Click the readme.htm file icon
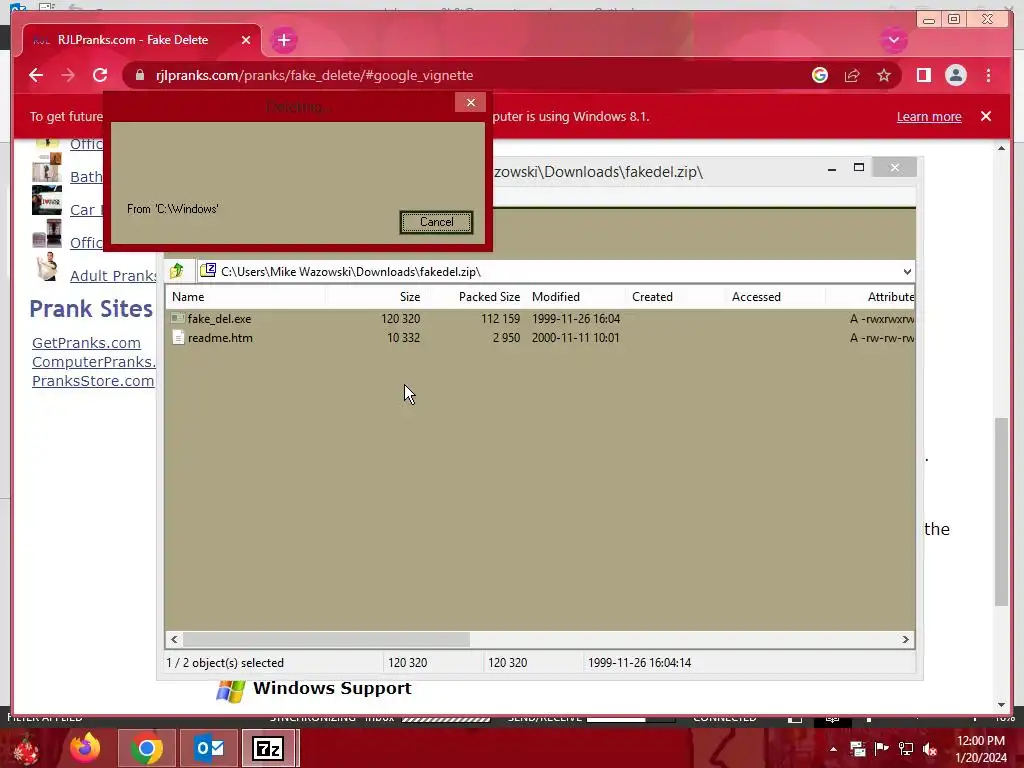 tap(178, 337)
